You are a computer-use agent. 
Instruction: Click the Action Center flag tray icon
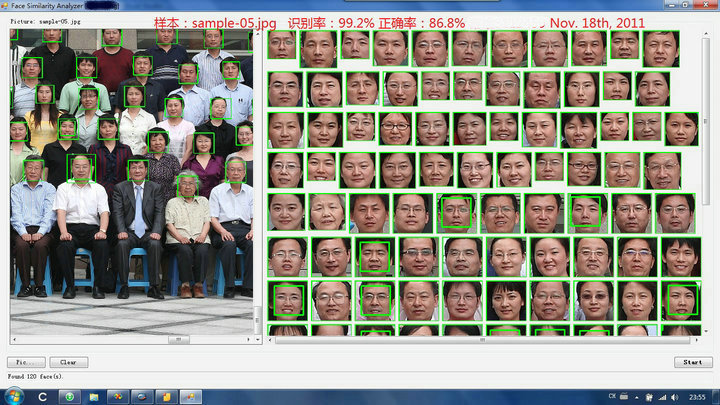click(x=649, y=397)
